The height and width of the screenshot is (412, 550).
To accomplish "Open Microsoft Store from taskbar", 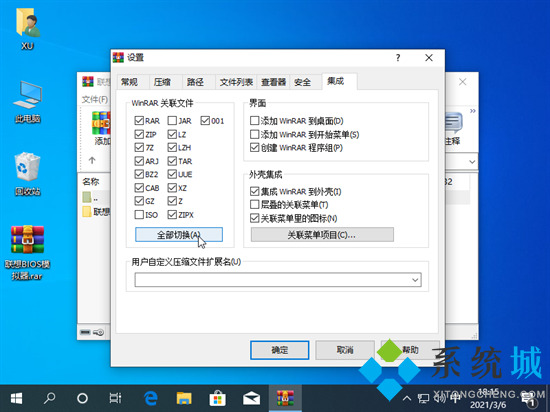I will tap(217, 398).
